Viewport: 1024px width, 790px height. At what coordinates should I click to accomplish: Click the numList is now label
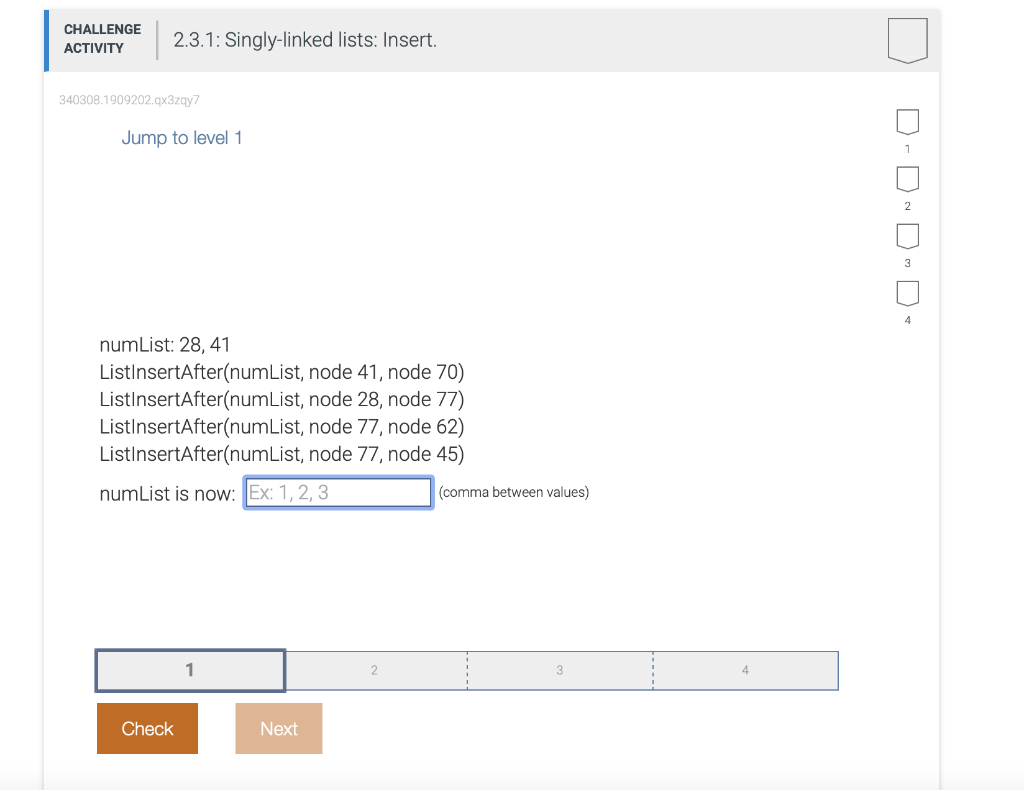tap(165, 493)
